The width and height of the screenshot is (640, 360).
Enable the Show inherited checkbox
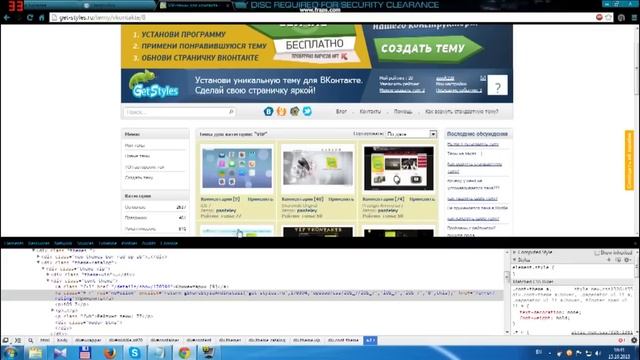pyautogui.click(x=597, y=253)
